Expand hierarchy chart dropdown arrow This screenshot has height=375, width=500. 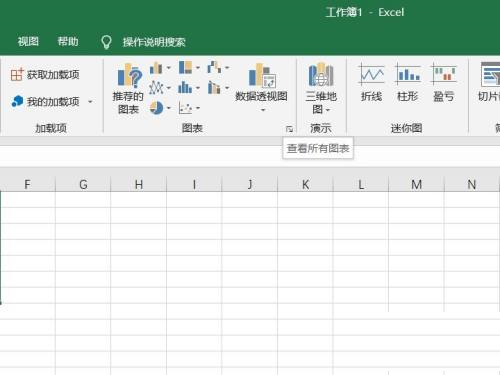point(198,68)
